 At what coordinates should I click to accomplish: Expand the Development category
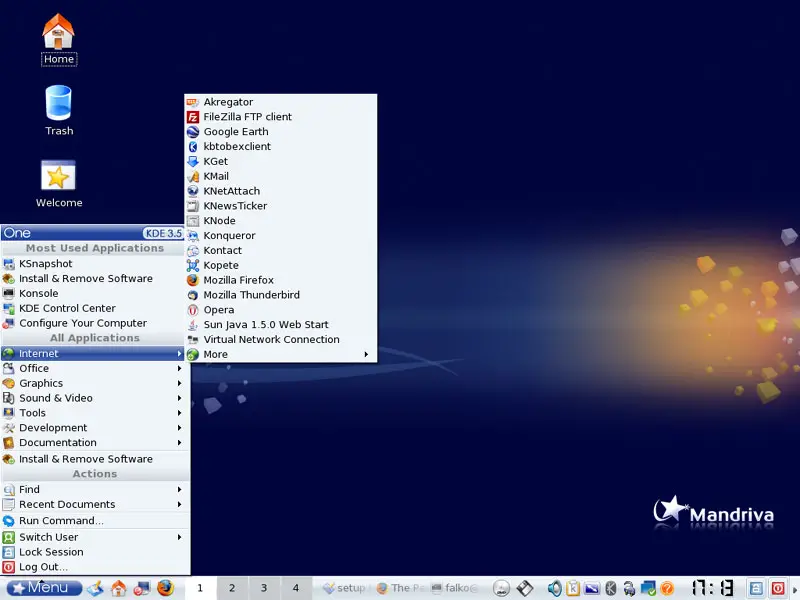(93, 428)
